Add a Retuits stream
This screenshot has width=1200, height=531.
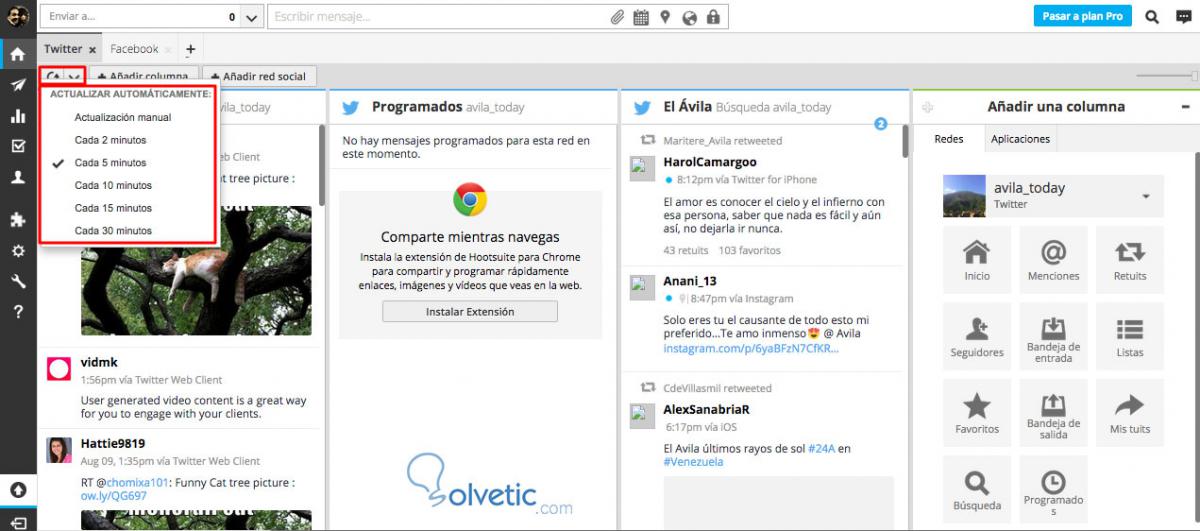coord(1130,260)
